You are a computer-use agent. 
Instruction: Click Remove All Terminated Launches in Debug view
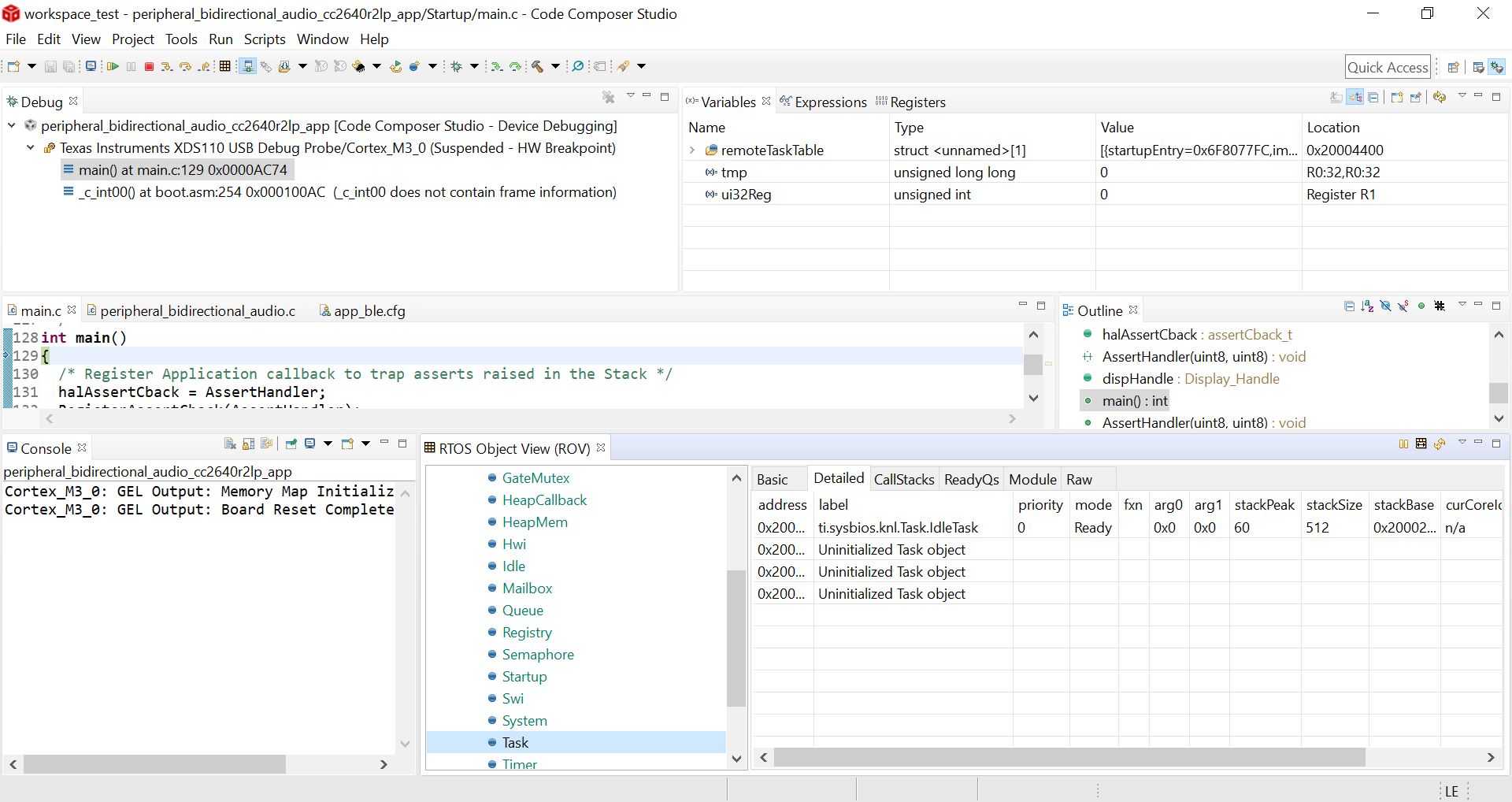point(608,98)
